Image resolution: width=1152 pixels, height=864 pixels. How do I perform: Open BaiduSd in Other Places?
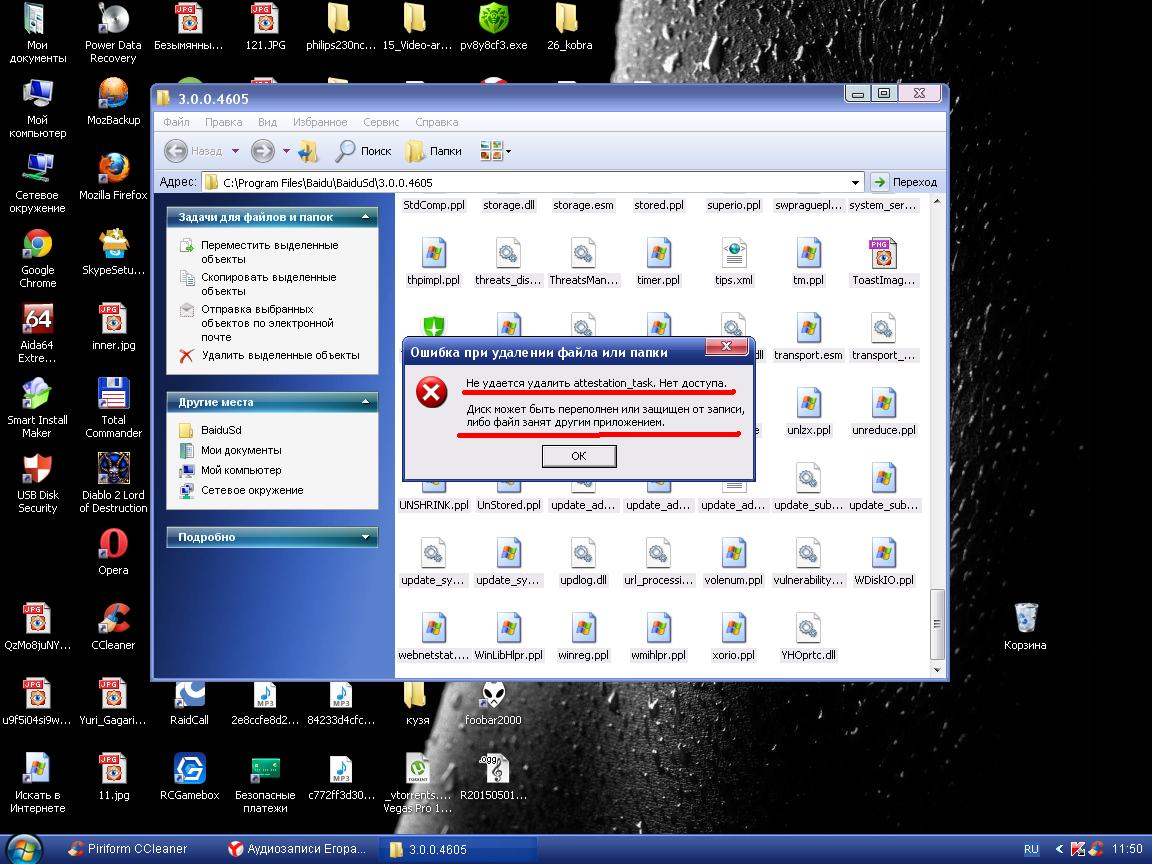tap(220, 430)
